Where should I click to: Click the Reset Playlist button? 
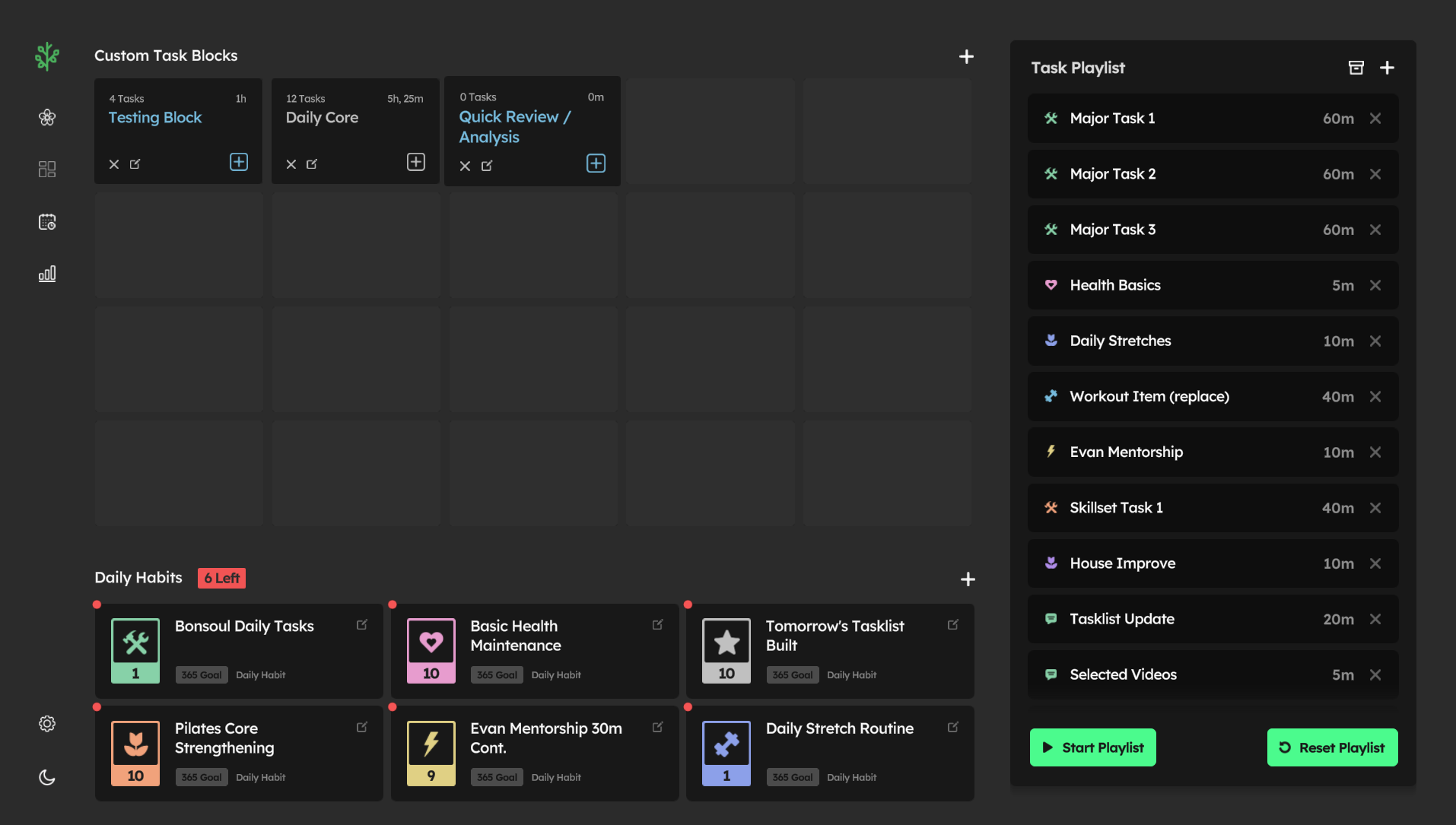[1332, 747]
